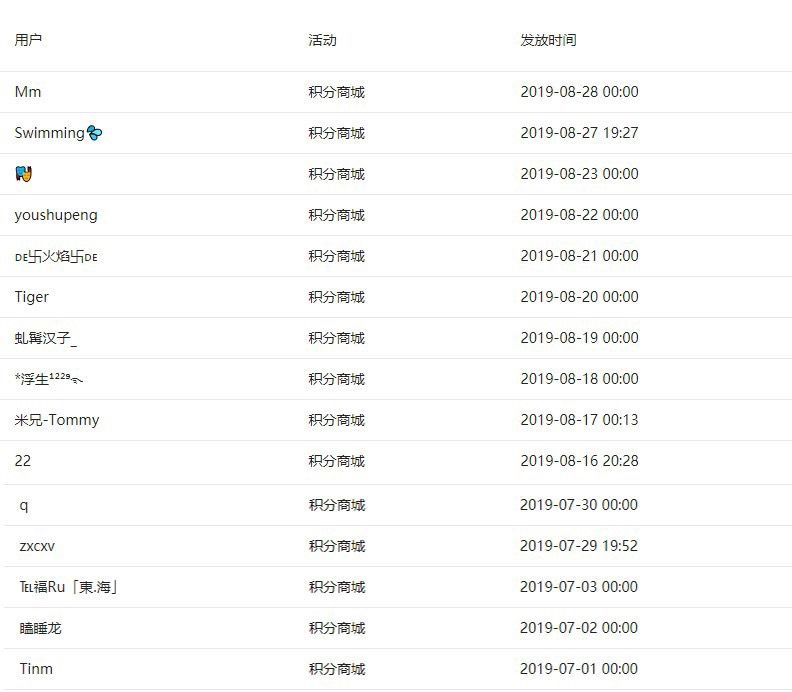This screenshot has width=792, height=692.
Task: Click username Tinm
Action: (36, 669)
